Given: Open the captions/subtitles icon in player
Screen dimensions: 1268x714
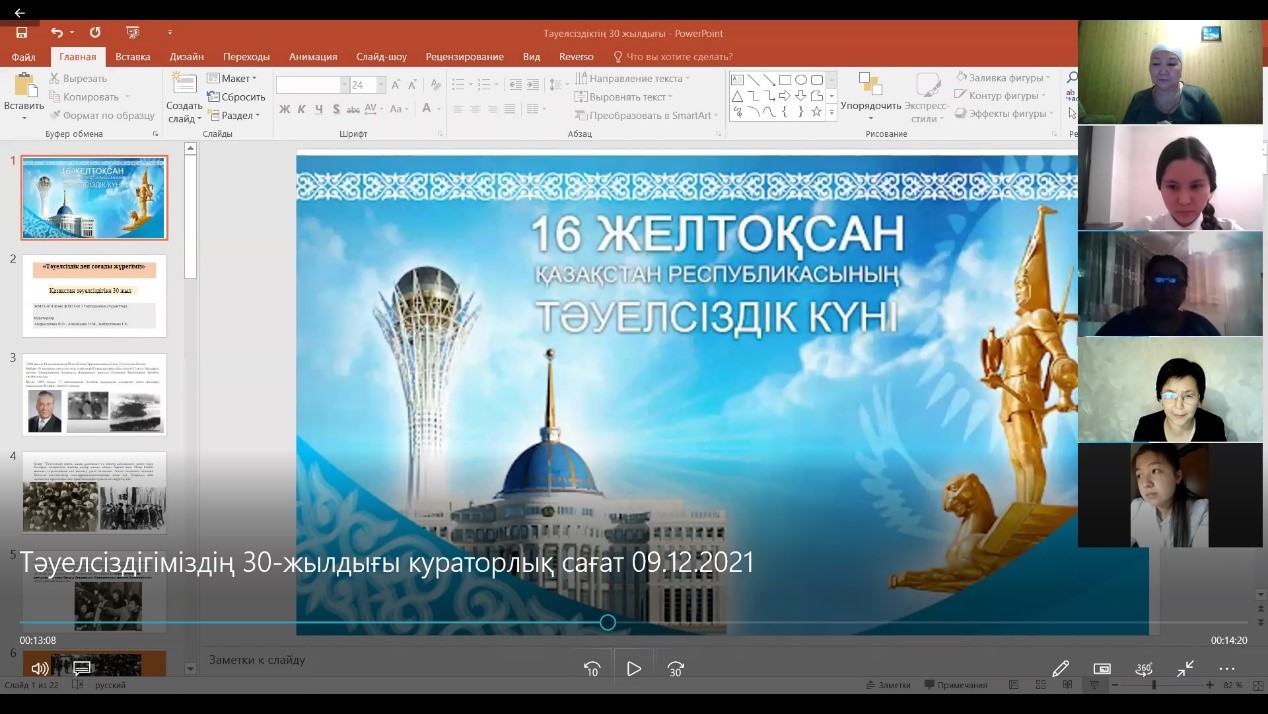Looking at the screenshot, I should point(82,668).
